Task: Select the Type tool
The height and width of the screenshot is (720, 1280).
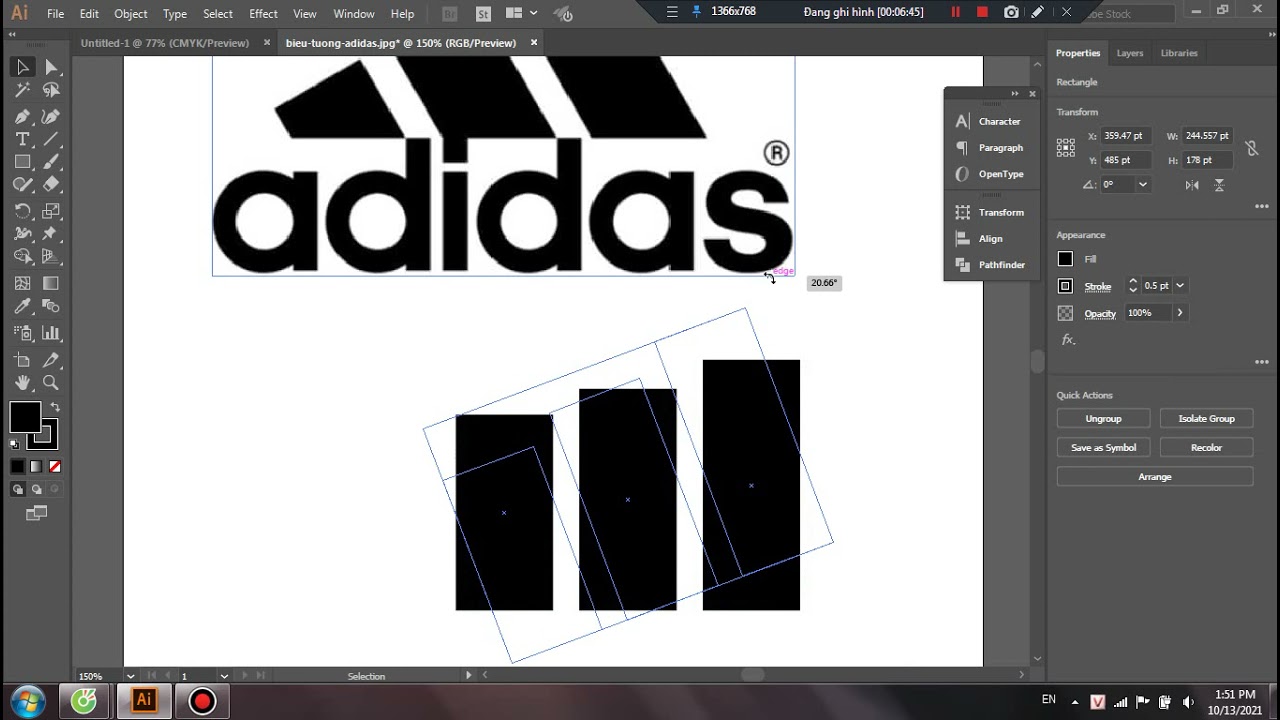Action: 22,139
